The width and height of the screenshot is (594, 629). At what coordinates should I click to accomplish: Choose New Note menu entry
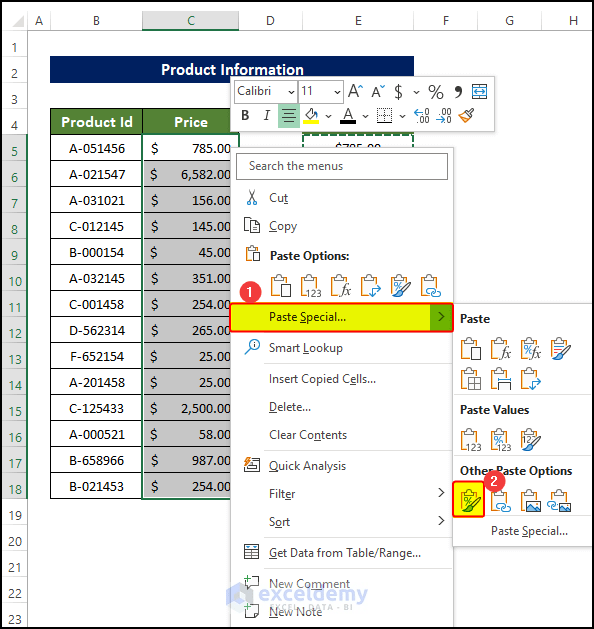coord(342,612)
